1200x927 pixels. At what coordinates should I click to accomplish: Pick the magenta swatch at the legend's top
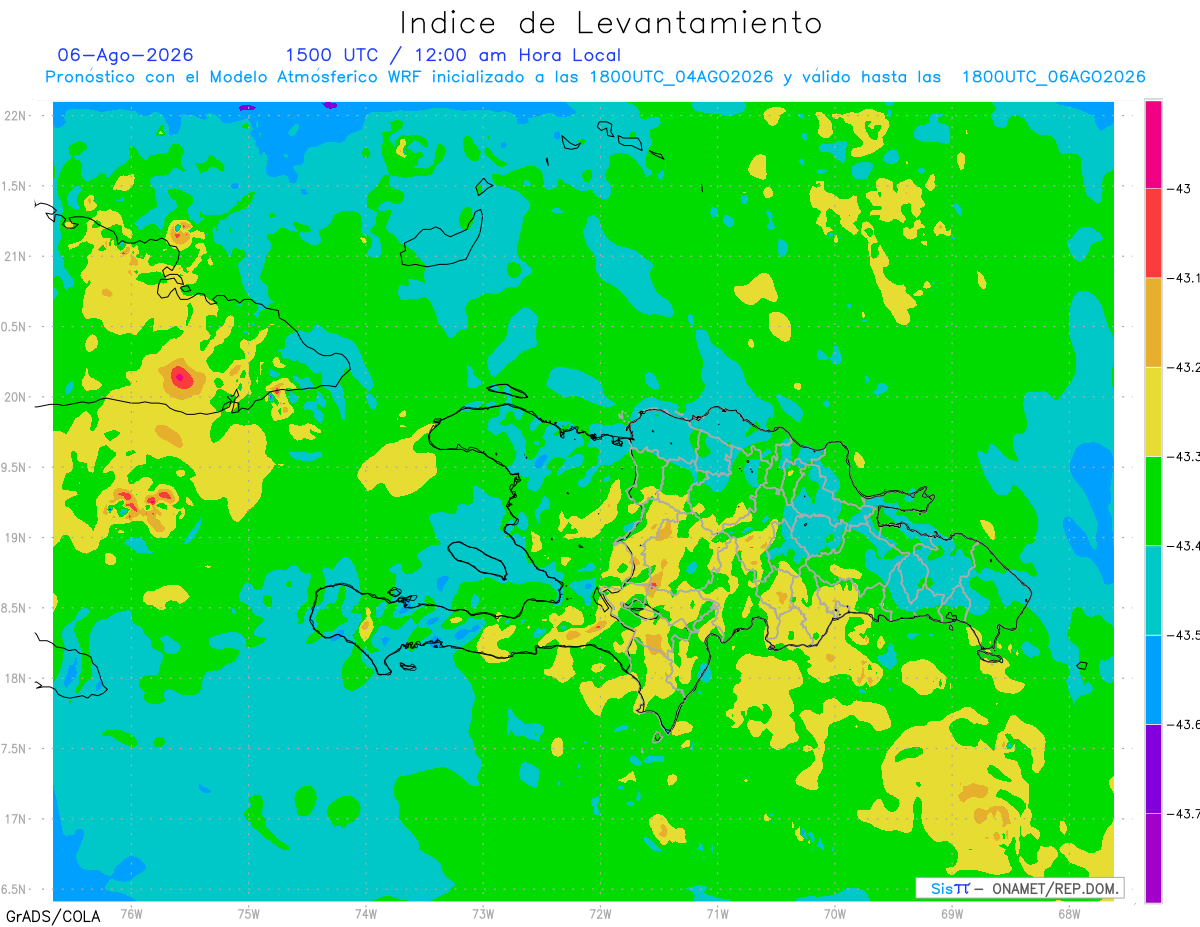(1153, 144)
